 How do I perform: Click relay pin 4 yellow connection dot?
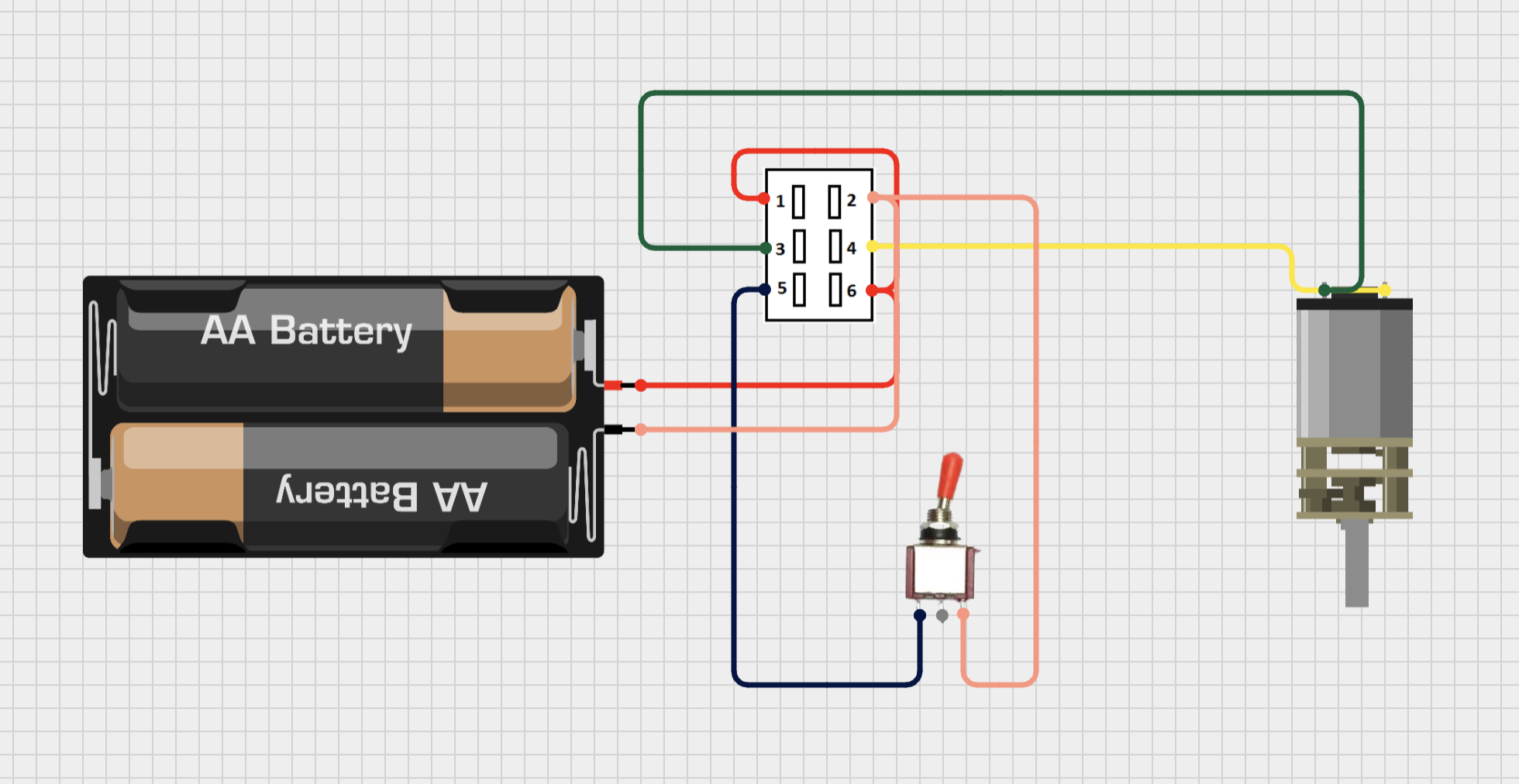(872, 246)
